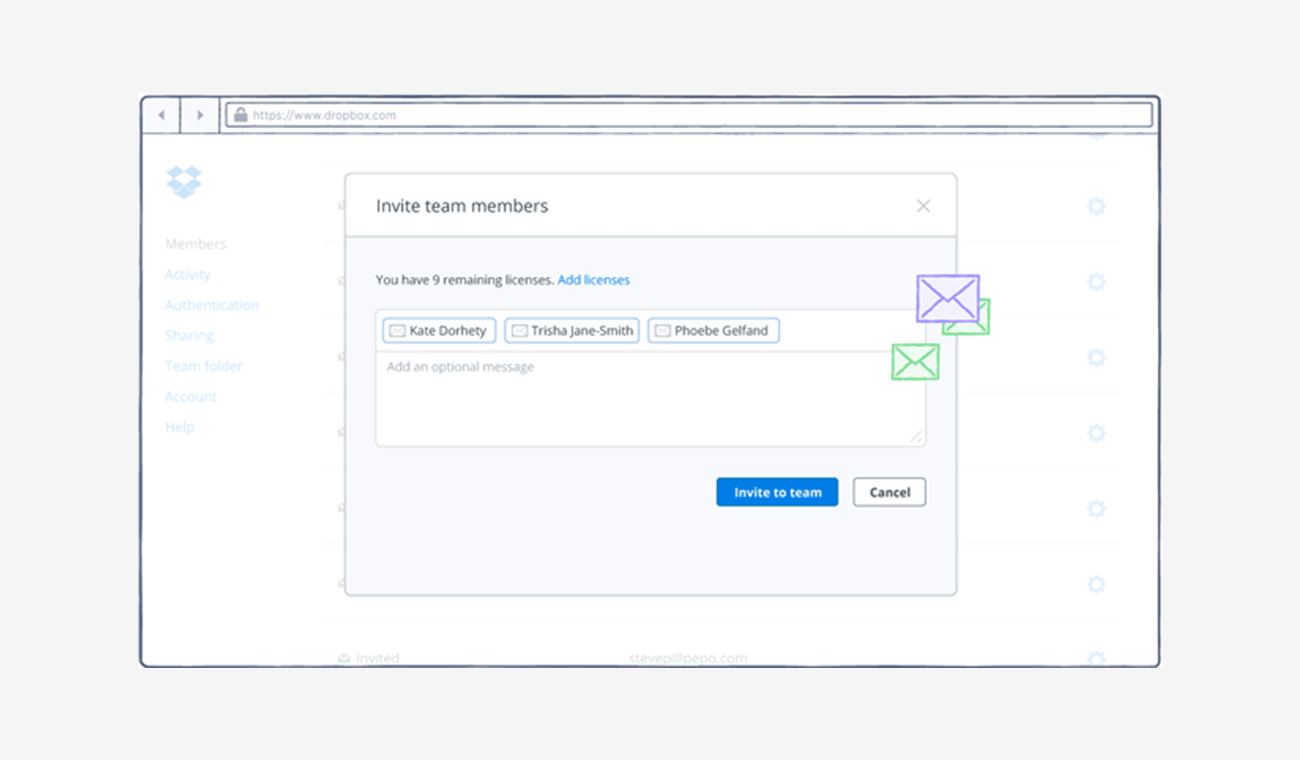
Task: Close the Invite team members dialog
Action: pyautogui.click(x=923, y=206)
